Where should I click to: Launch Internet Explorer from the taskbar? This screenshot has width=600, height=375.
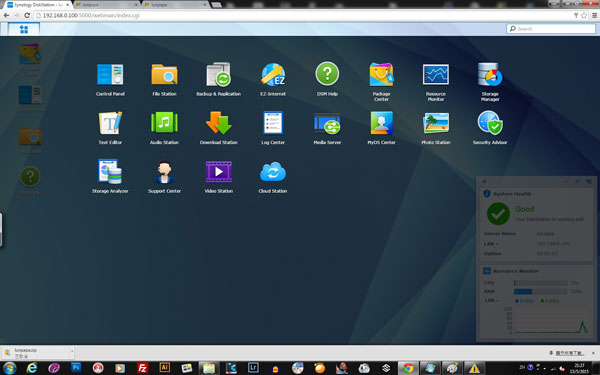click(x=32, y=368)
